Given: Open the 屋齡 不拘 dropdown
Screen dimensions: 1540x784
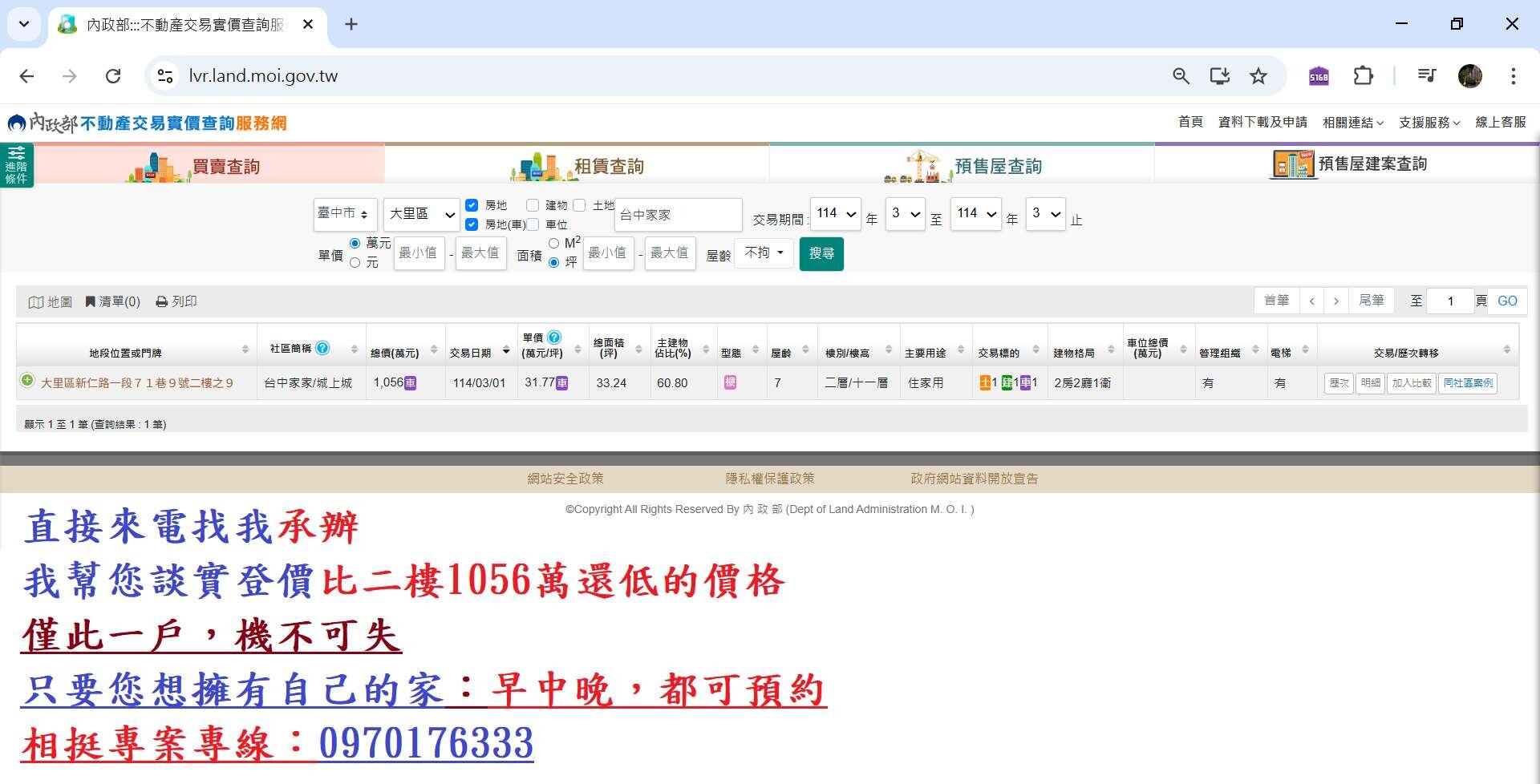Looking at the screenshot, I should coord(764,253).
